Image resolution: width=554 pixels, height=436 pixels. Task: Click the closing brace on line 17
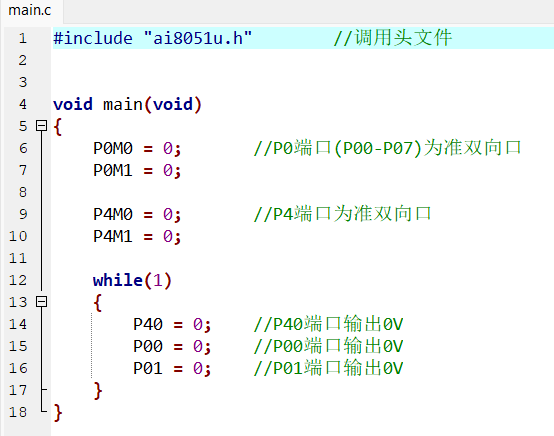(98, 391)
